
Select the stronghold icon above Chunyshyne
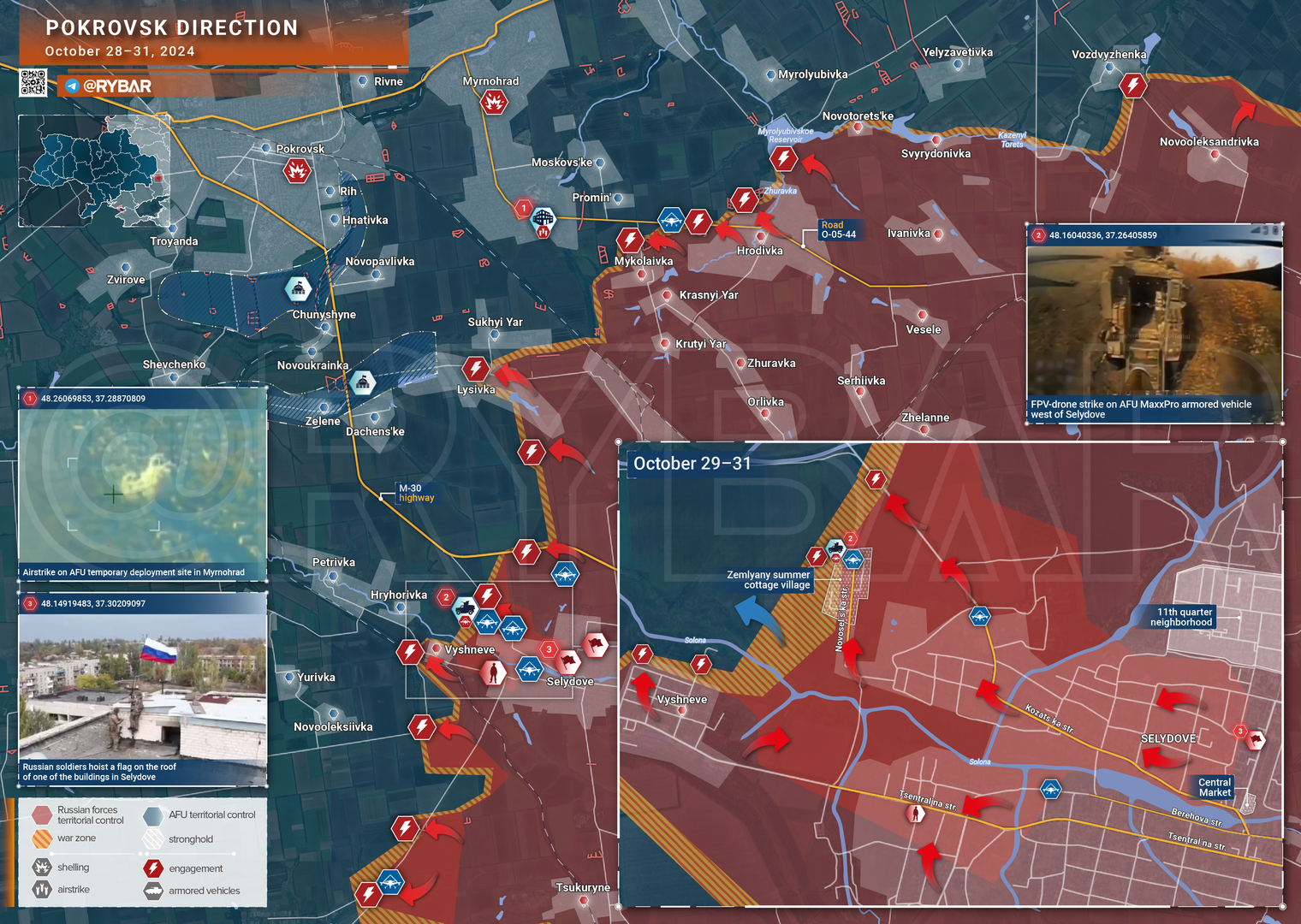tap(298, 289)
